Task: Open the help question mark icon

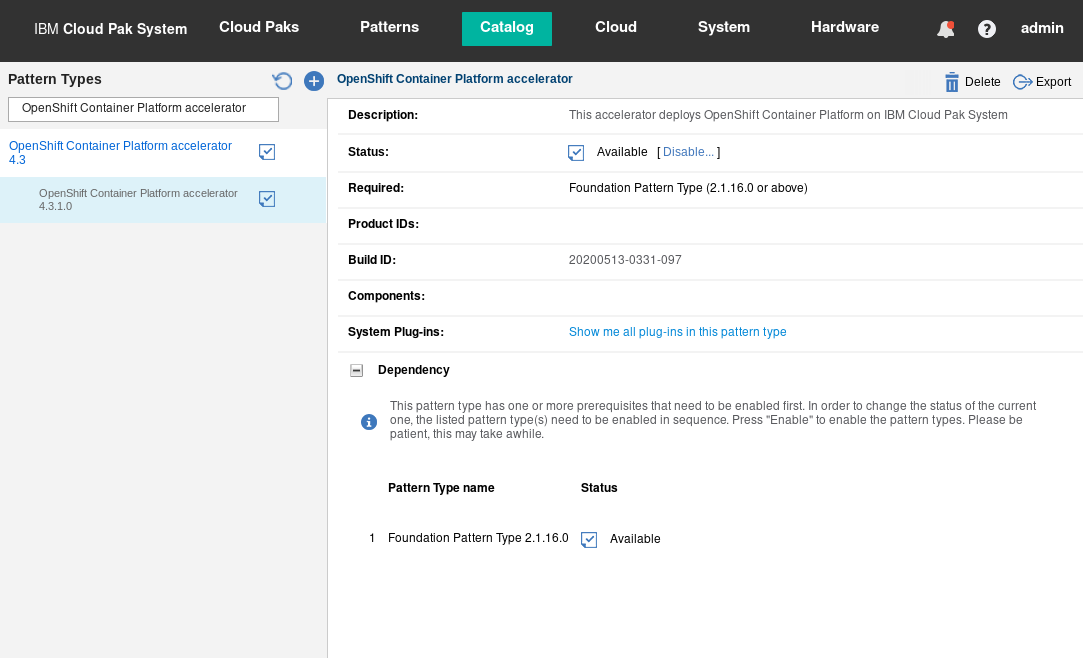Action: [x=987, y=29]
